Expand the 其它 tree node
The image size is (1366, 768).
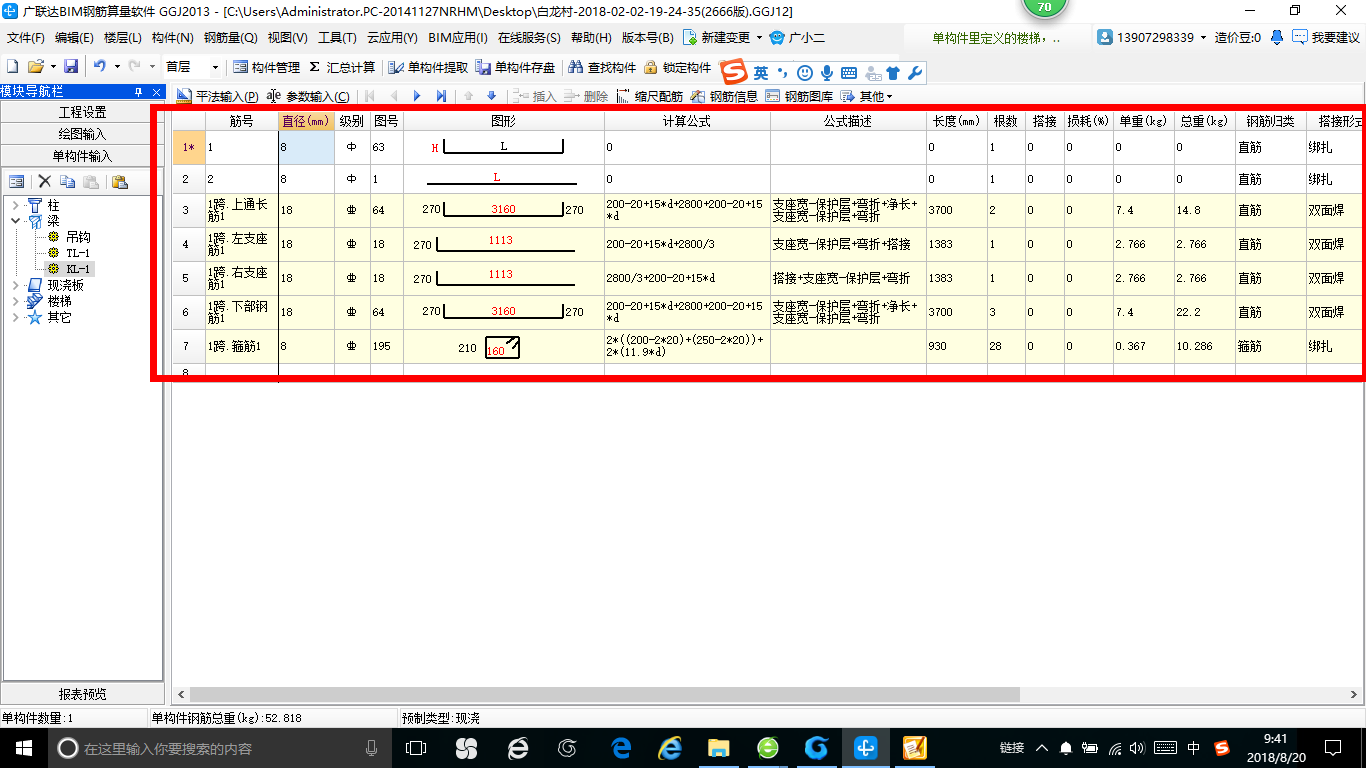coord(16,317)
